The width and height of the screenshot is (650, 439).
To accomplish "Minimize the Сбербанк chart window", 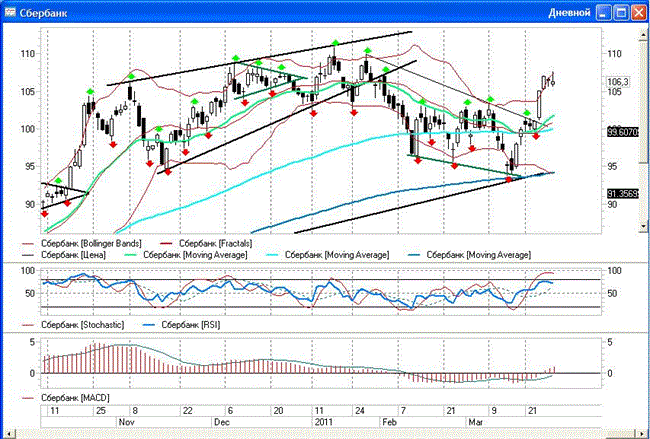I will (604, 13).
